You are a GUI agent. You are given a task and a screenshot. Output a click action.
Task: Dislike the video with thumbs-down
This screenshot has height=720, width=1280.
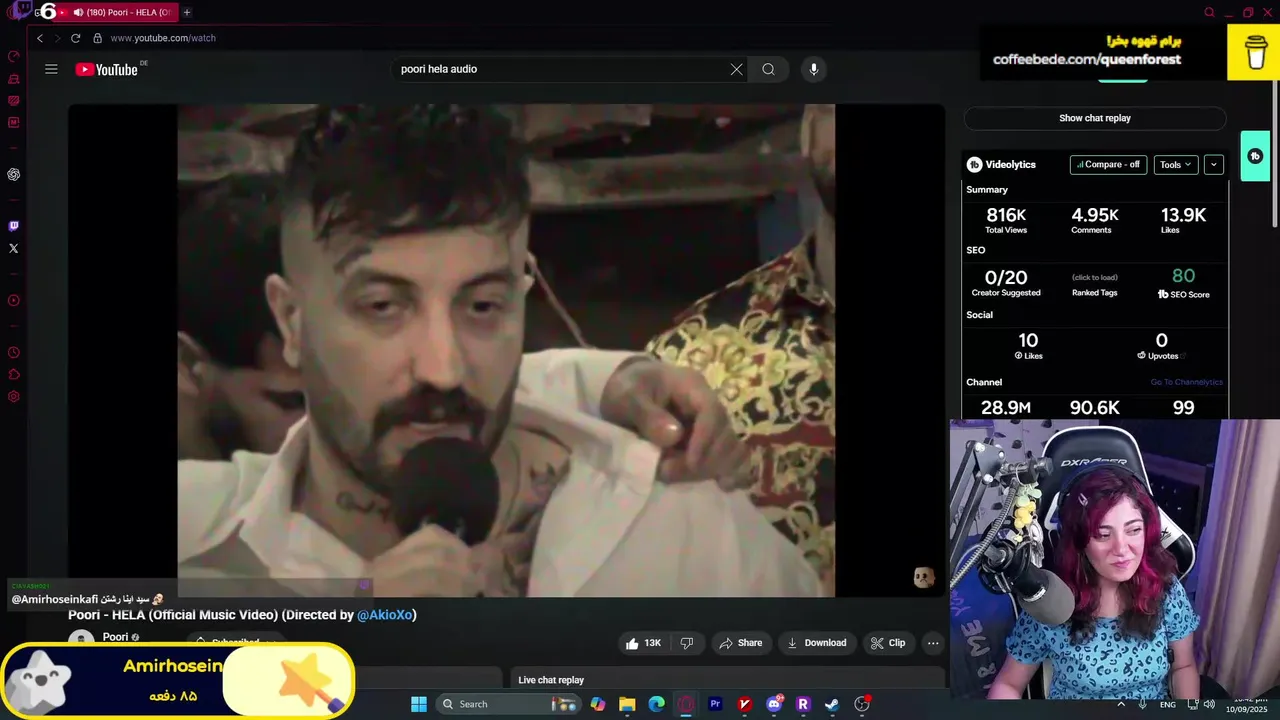point(686,643)
